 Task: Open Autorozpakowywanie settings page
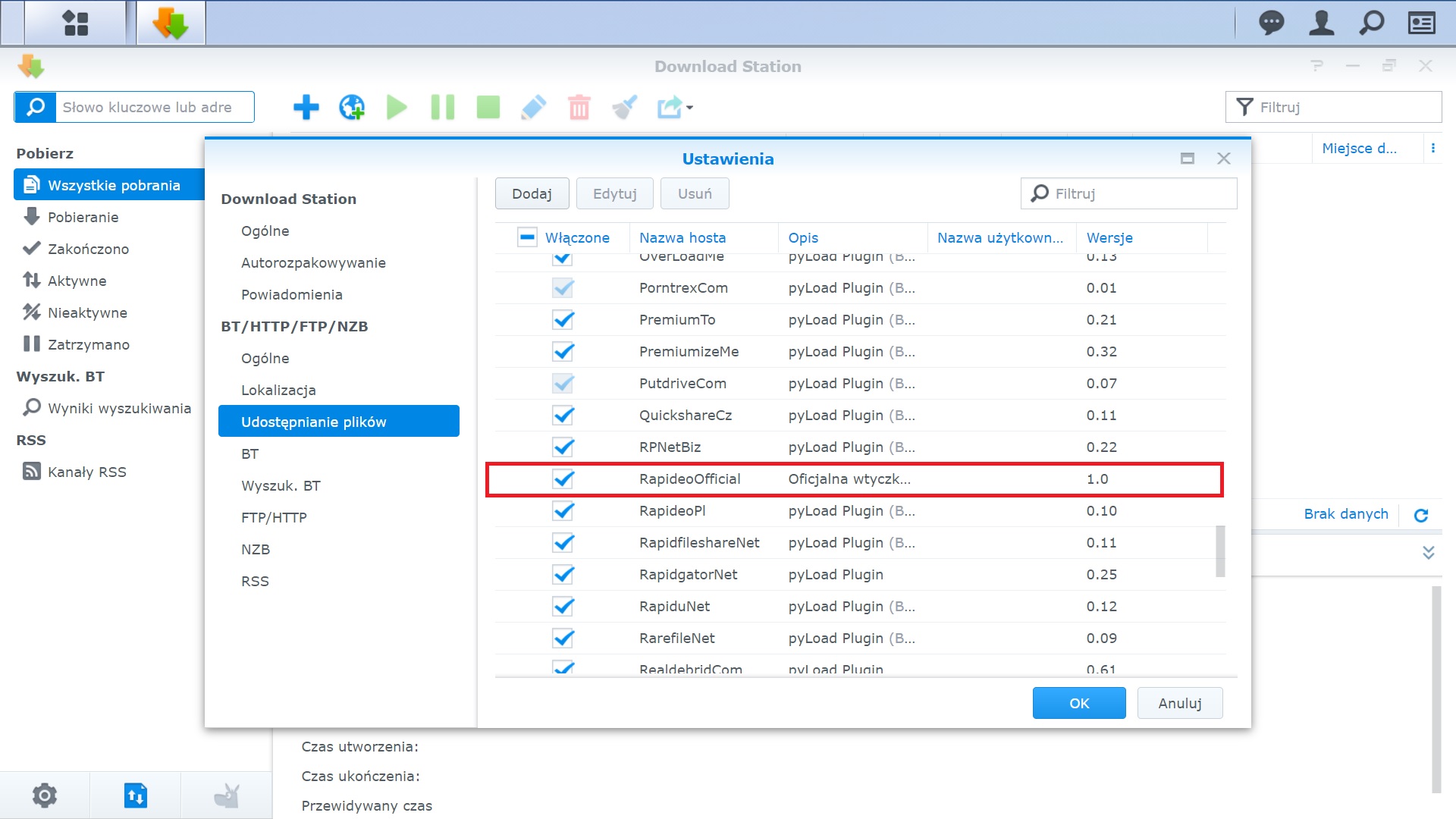(313, 262)
